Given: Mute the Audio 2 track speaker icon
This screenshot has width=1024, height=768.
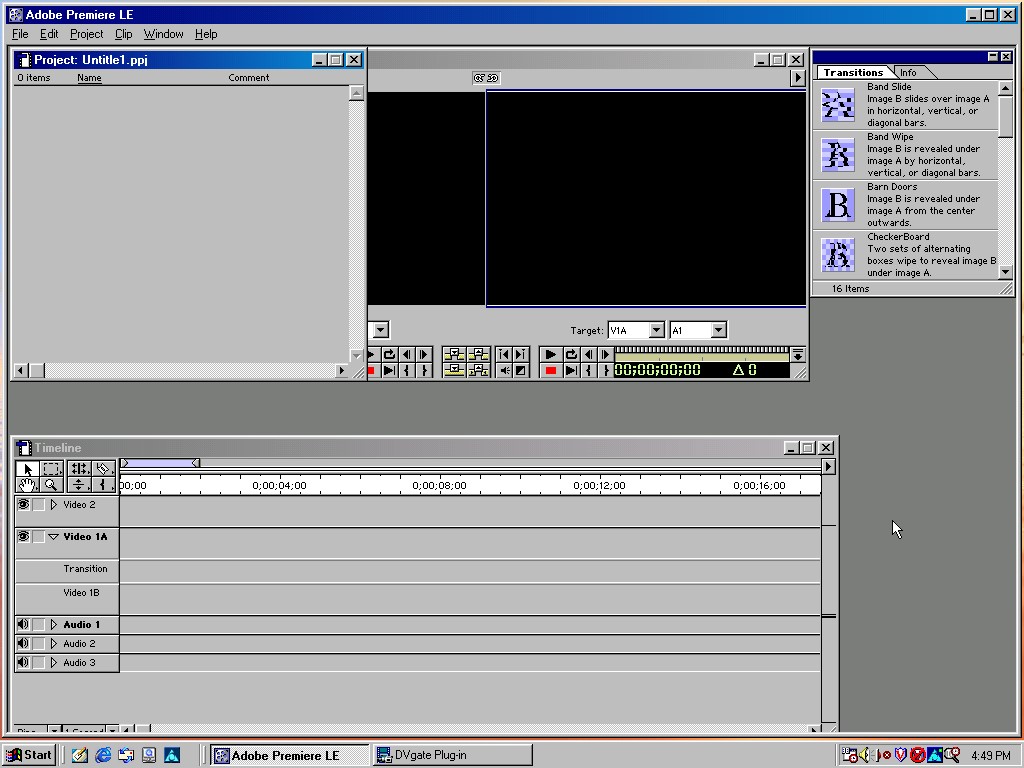Looking at the screenshot, I should [x=24, y=643].
